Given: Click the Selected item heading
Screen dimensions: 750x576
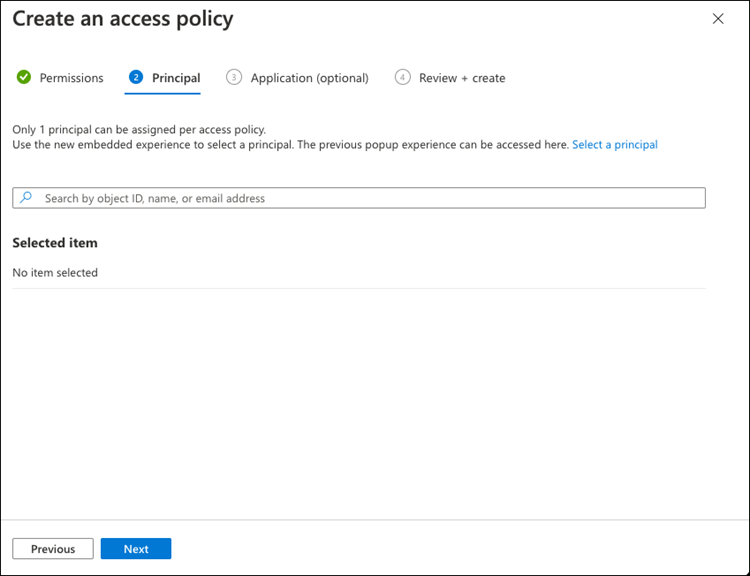Looking at the screenshot, I should (x=55, y=243).
